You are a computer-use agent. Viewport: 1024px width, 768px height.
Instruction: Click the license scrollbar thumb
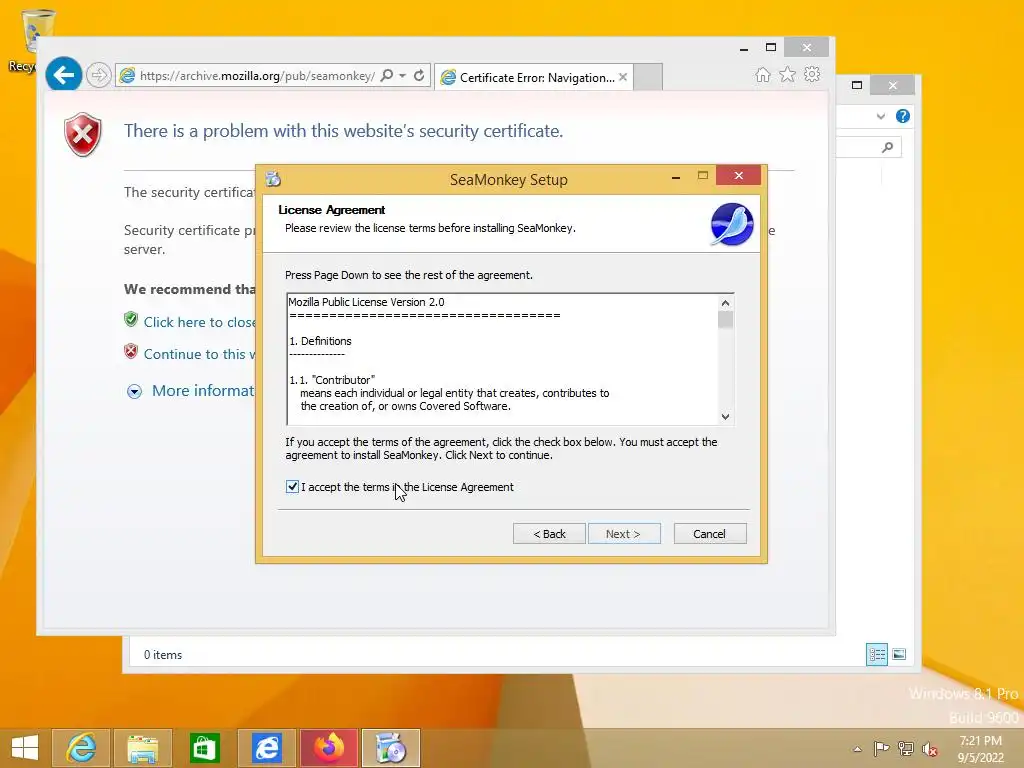pyautogui.click(x=725, y=319)
